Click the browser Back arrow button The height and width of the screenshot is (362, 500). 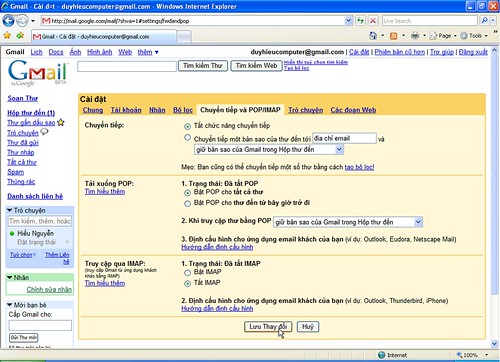[8, 21]
